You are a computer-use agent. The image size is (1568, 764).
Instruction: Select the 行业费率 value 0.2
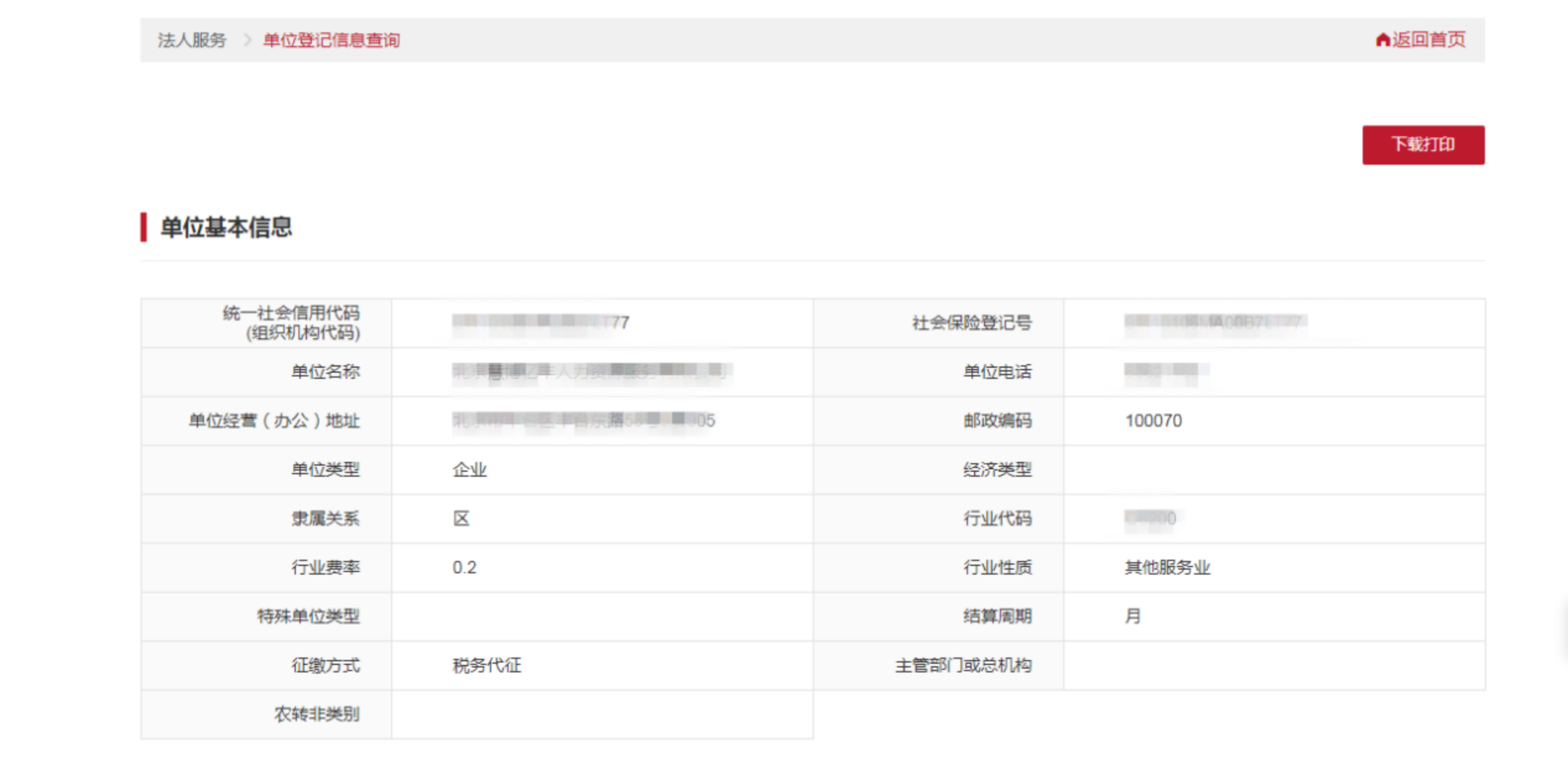click(x=465, y=568)
